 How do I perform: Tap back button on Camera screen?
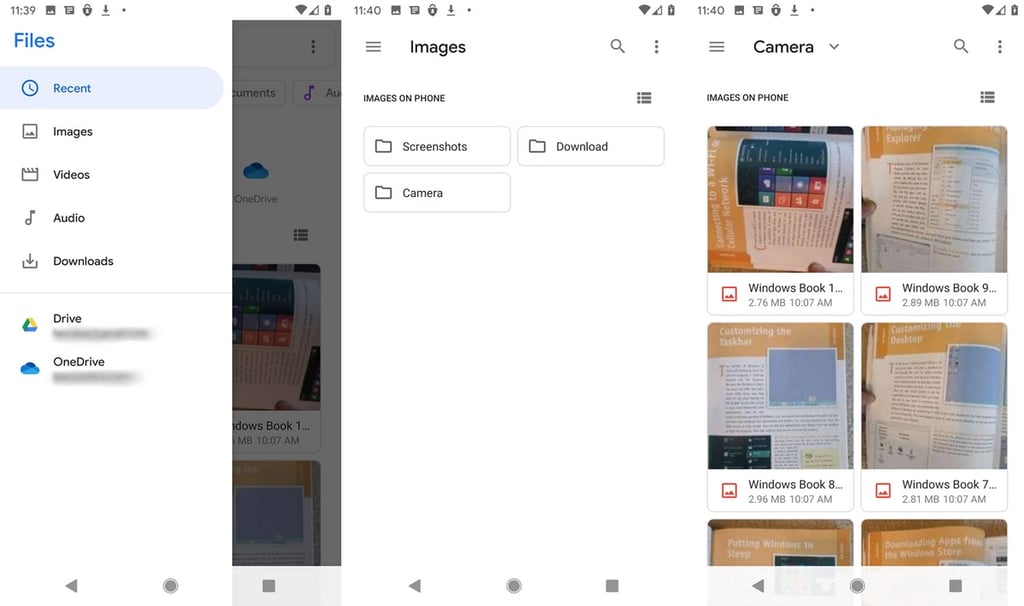pos(758,586)
